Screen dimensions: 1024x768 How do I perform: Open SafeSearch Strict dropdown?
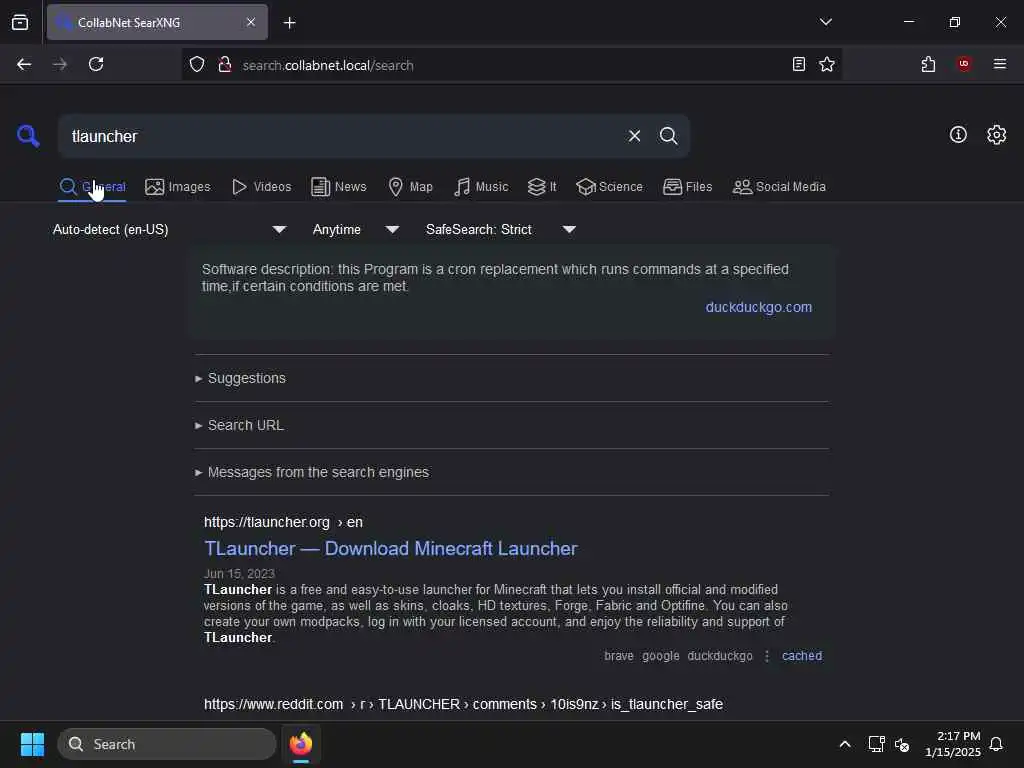pyautogui.click(x=501, y=229)
